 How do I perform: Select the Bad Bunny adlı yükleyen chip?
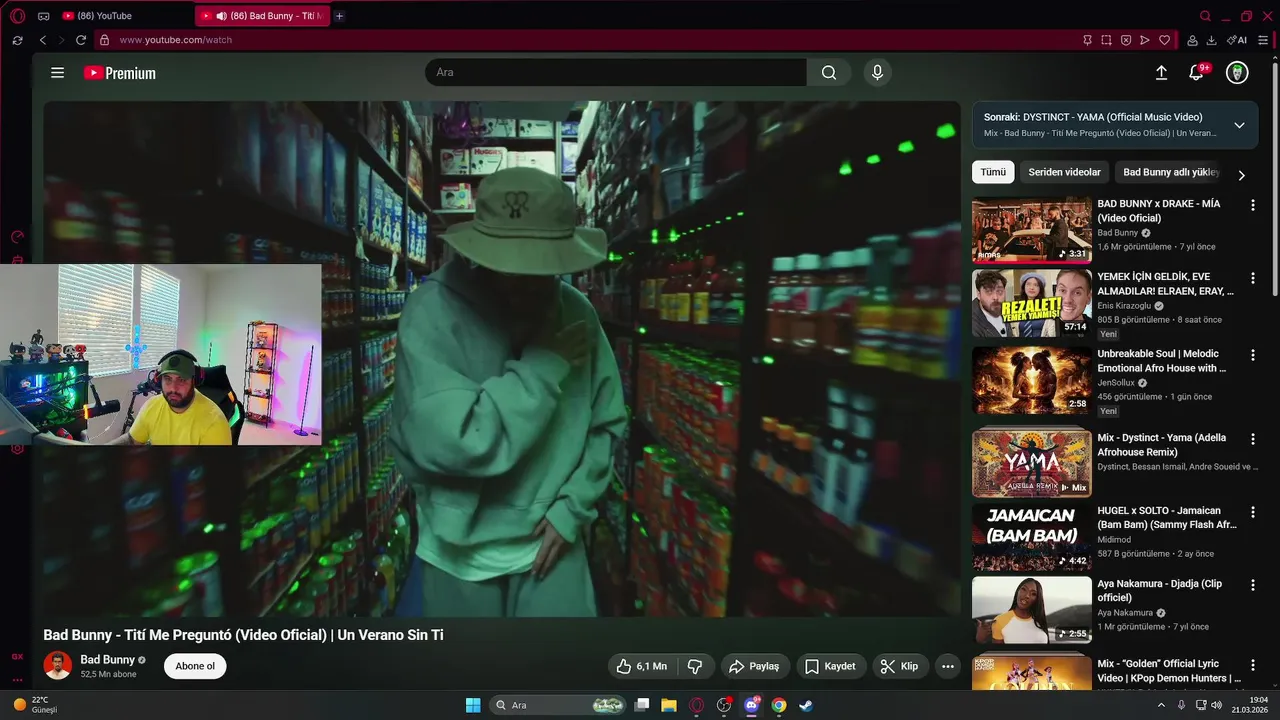[x=1170, y=172]
